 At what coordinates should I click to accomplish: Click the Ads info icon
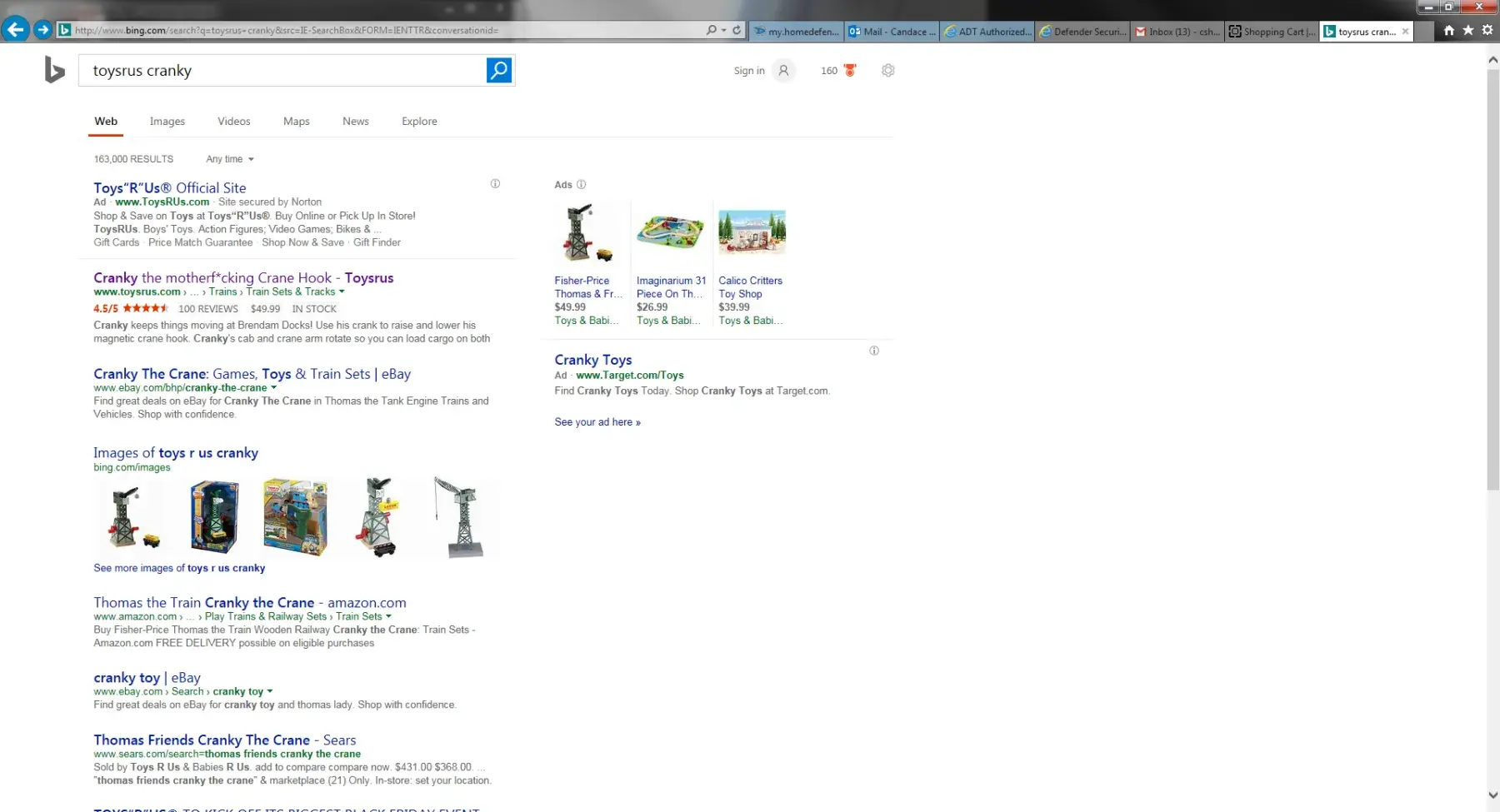[x=582, y=185]
